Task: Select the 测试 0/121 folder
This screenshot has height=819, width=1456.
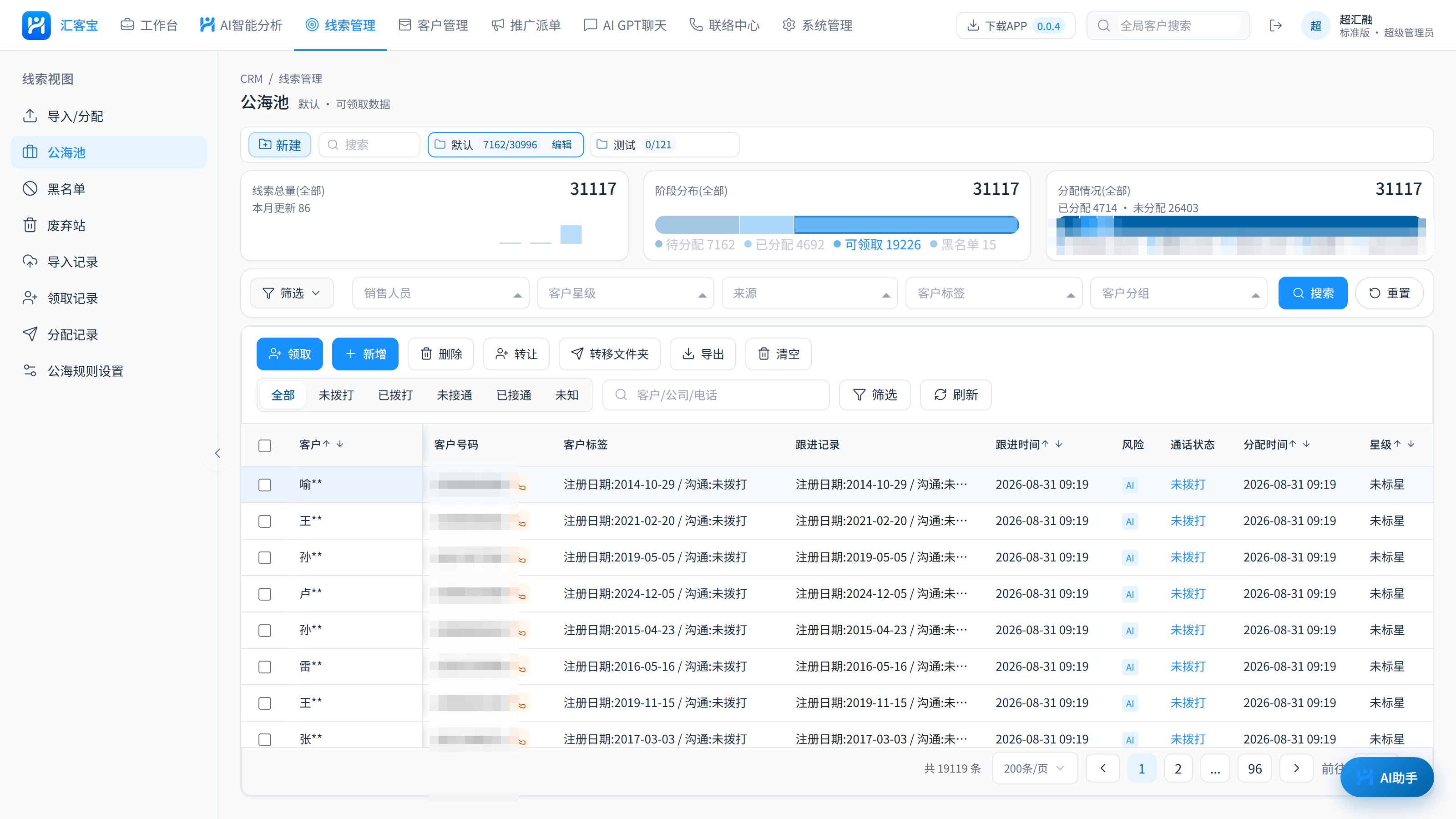Action: [664, 145]
